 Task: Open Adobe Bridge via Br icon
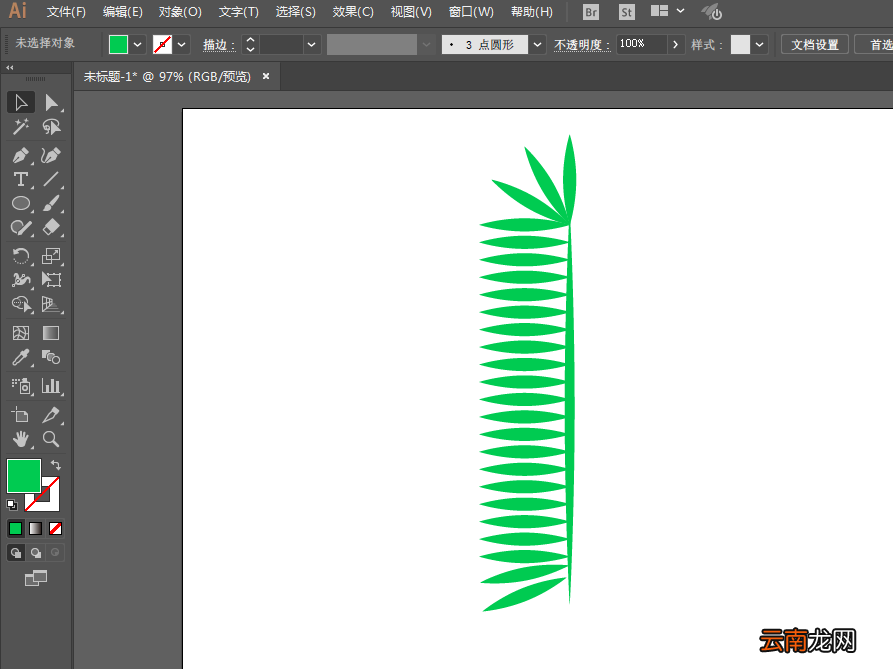(x=591, y=12)
